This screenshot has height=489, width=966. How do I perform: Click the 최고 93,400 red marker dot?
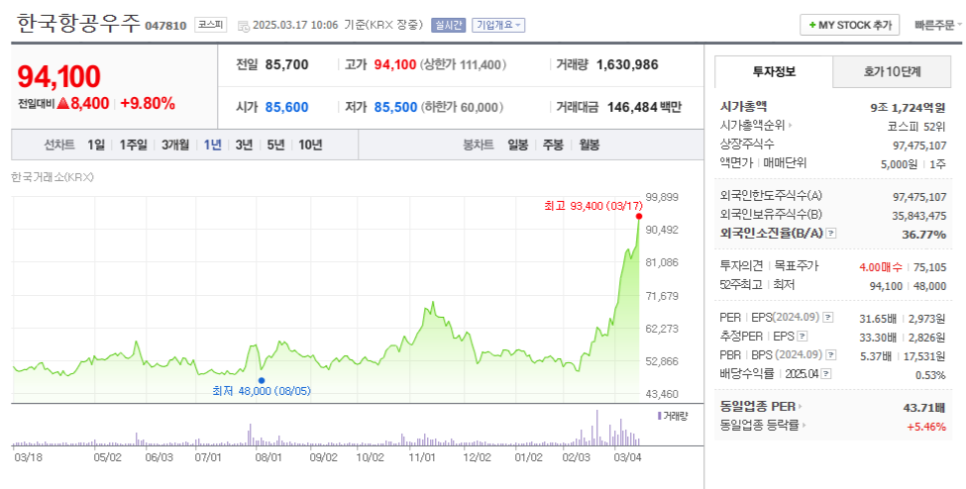(639, 217)
